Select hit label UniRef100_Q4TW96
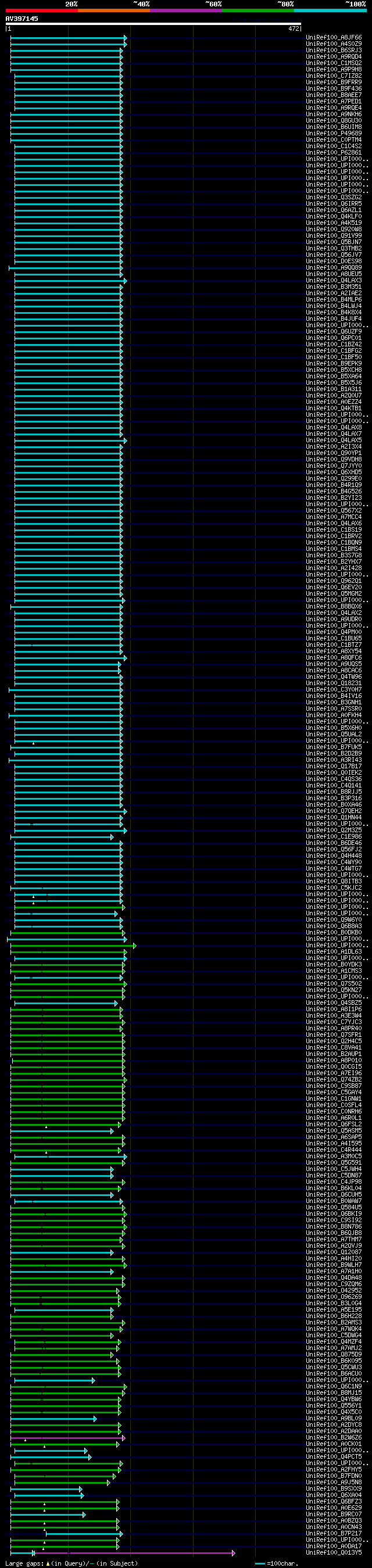This screenshot has height=1568, width=372. click(334, 677)
